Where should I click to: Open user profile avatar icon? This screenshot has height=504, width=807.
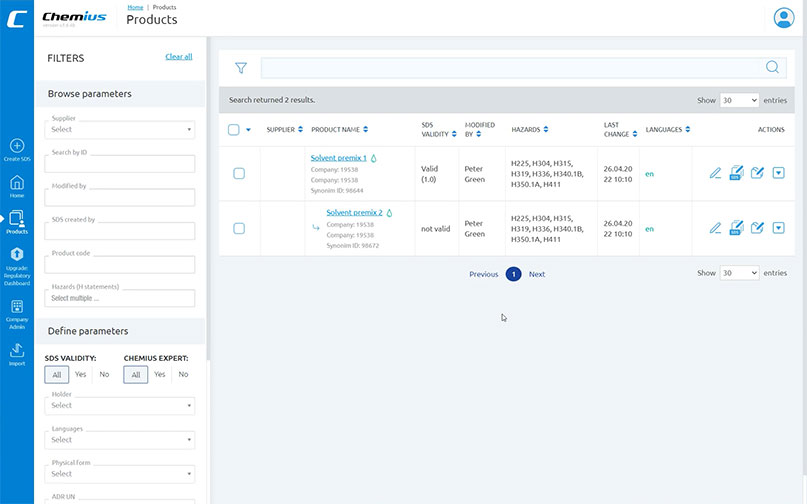tap(783, 17)
